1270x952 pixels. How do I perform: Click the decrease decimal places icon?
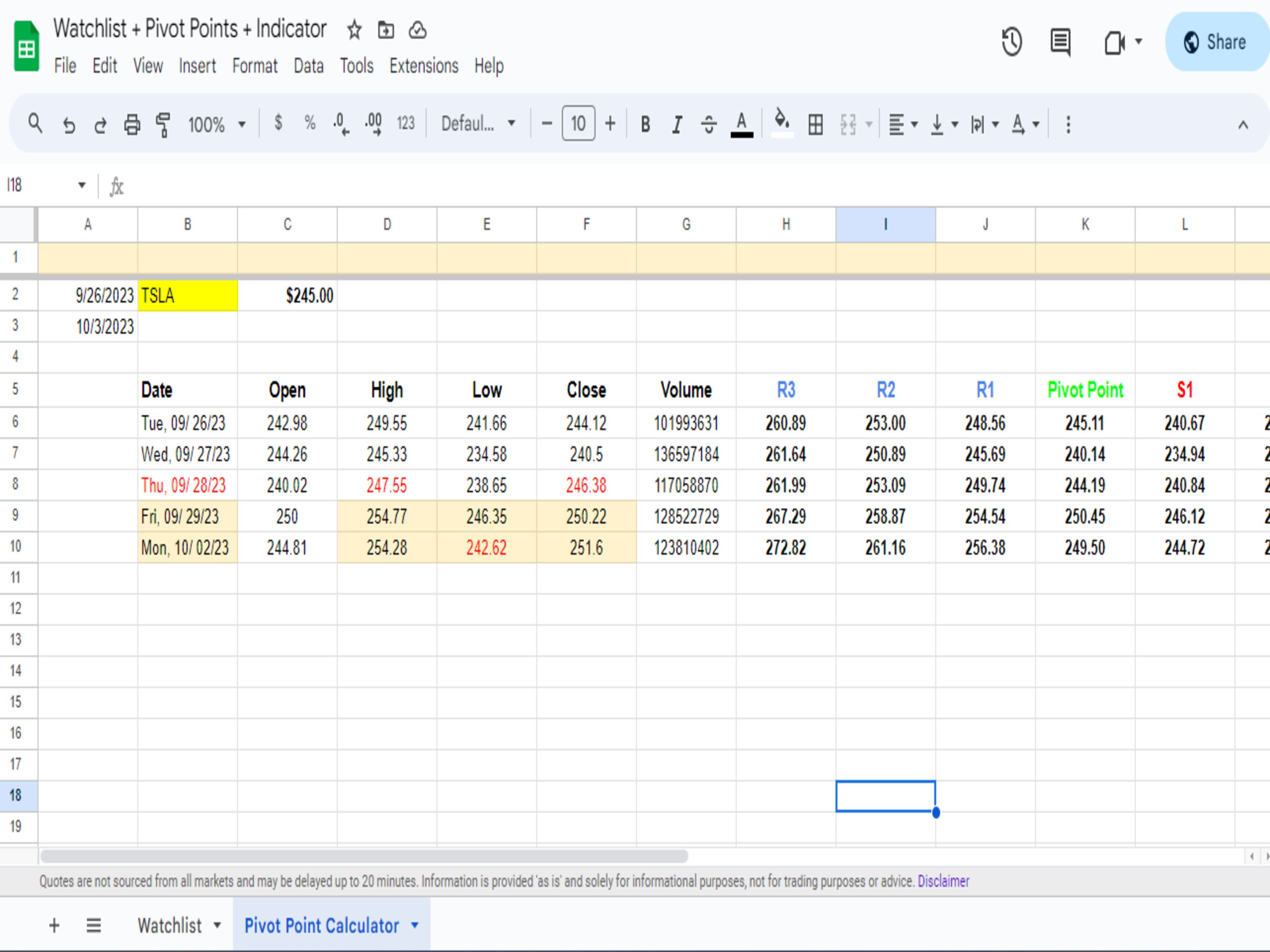(340, 124)
